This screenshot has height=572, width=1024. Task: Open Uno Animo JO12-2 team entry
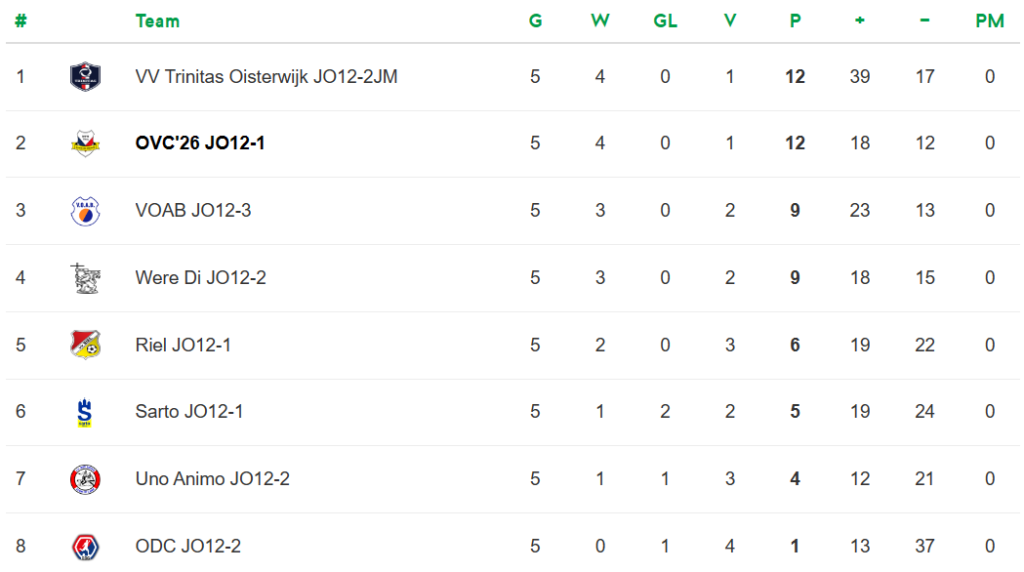click(x=212, y=479)
